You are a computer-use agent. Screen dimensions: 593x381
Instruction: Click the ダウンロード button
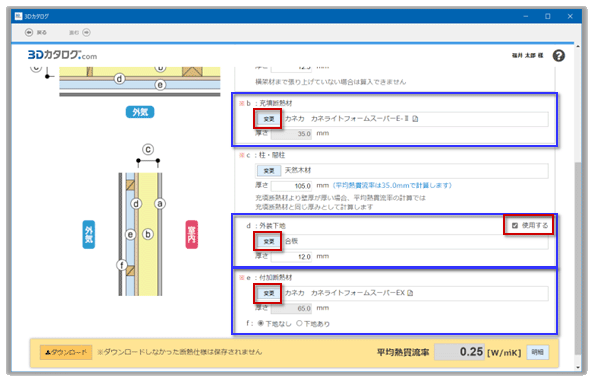coord(66,353)
